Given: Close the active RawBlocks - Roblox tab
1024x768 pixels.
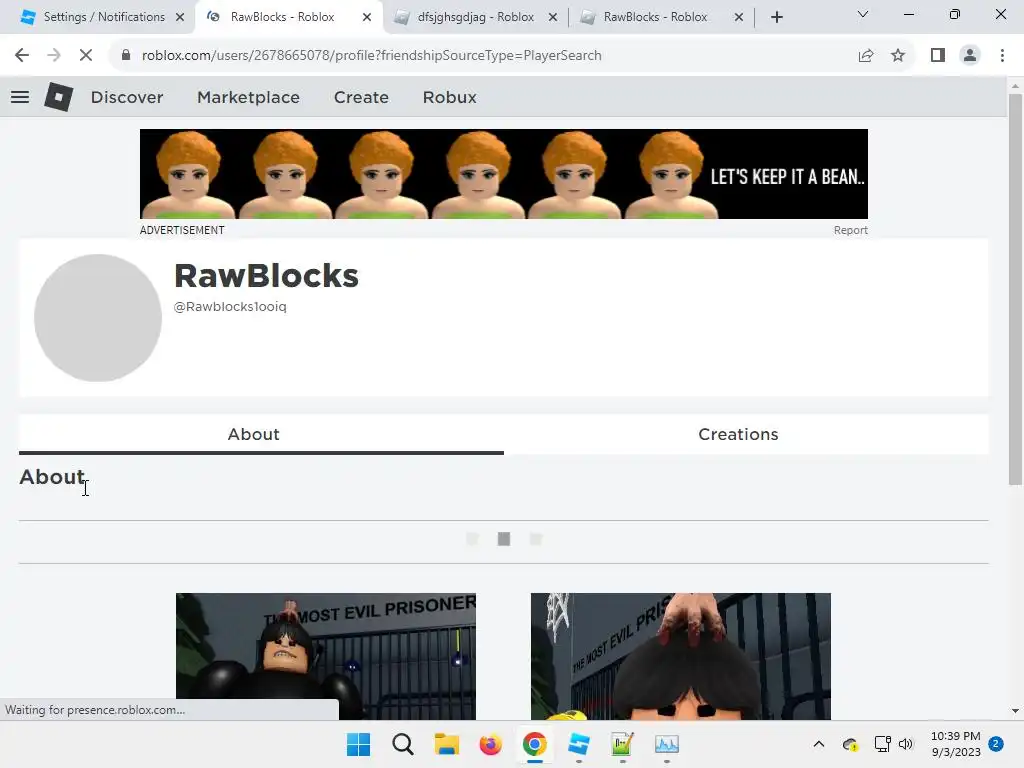Looking at the screenshot, I should point(367,17).
